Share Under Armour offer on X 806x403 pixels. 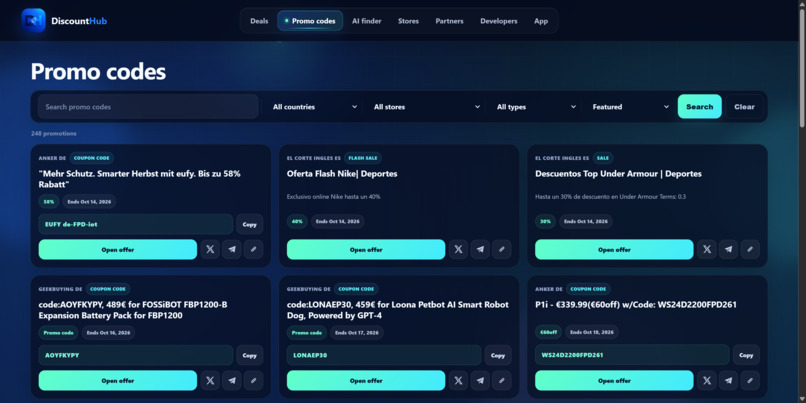(x=707, y=249)
